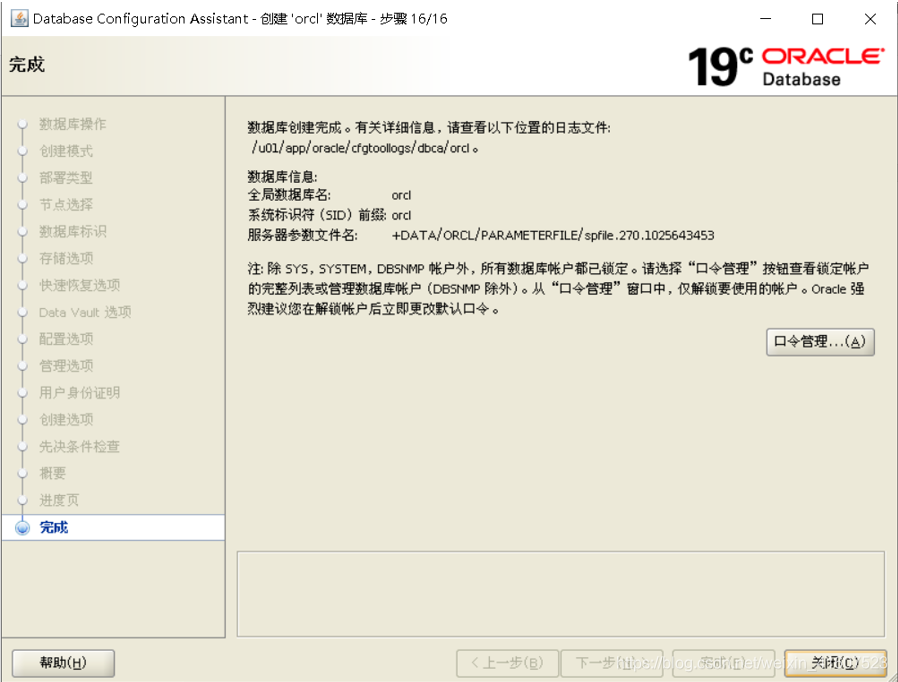
Task: Click the empty message area at bottom
Action: tap(561, 594)
